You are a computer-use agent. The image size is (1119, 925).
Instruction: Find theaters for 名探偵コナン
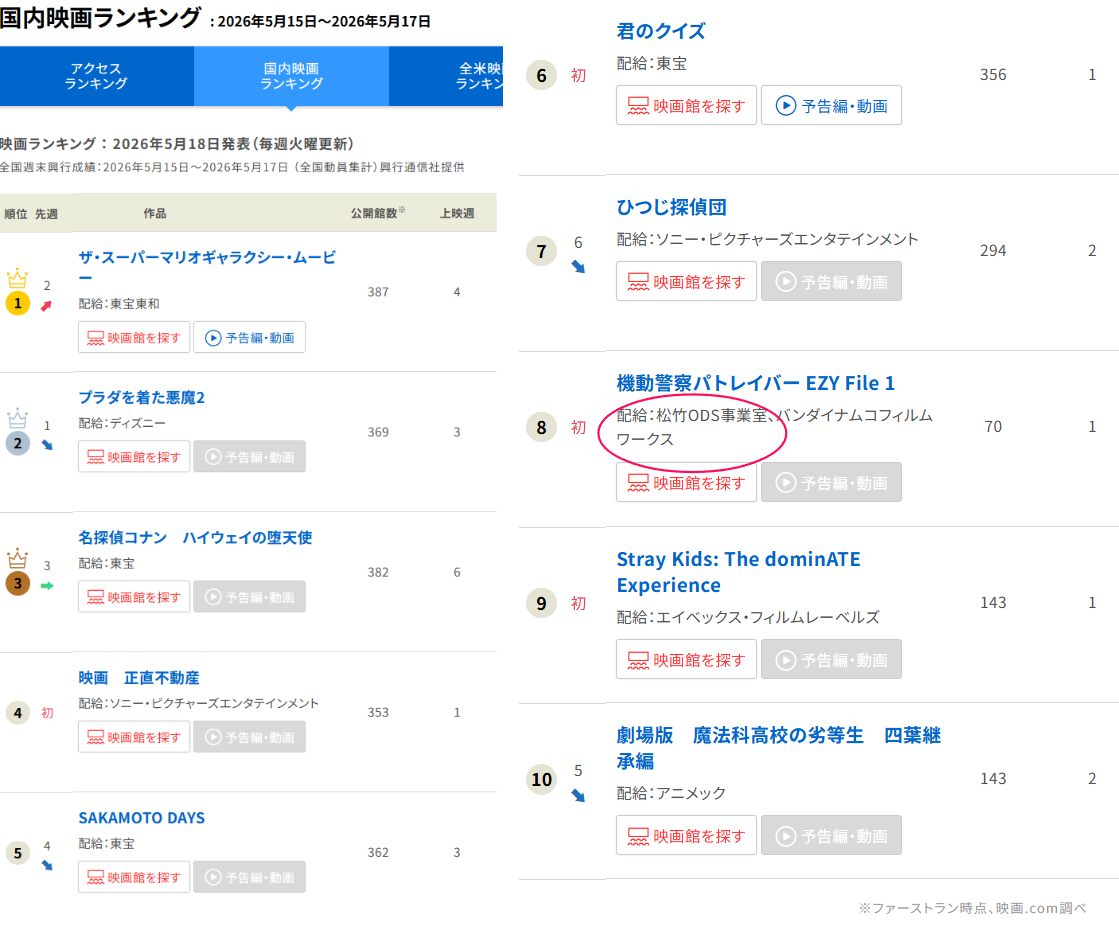coord(134,597)
